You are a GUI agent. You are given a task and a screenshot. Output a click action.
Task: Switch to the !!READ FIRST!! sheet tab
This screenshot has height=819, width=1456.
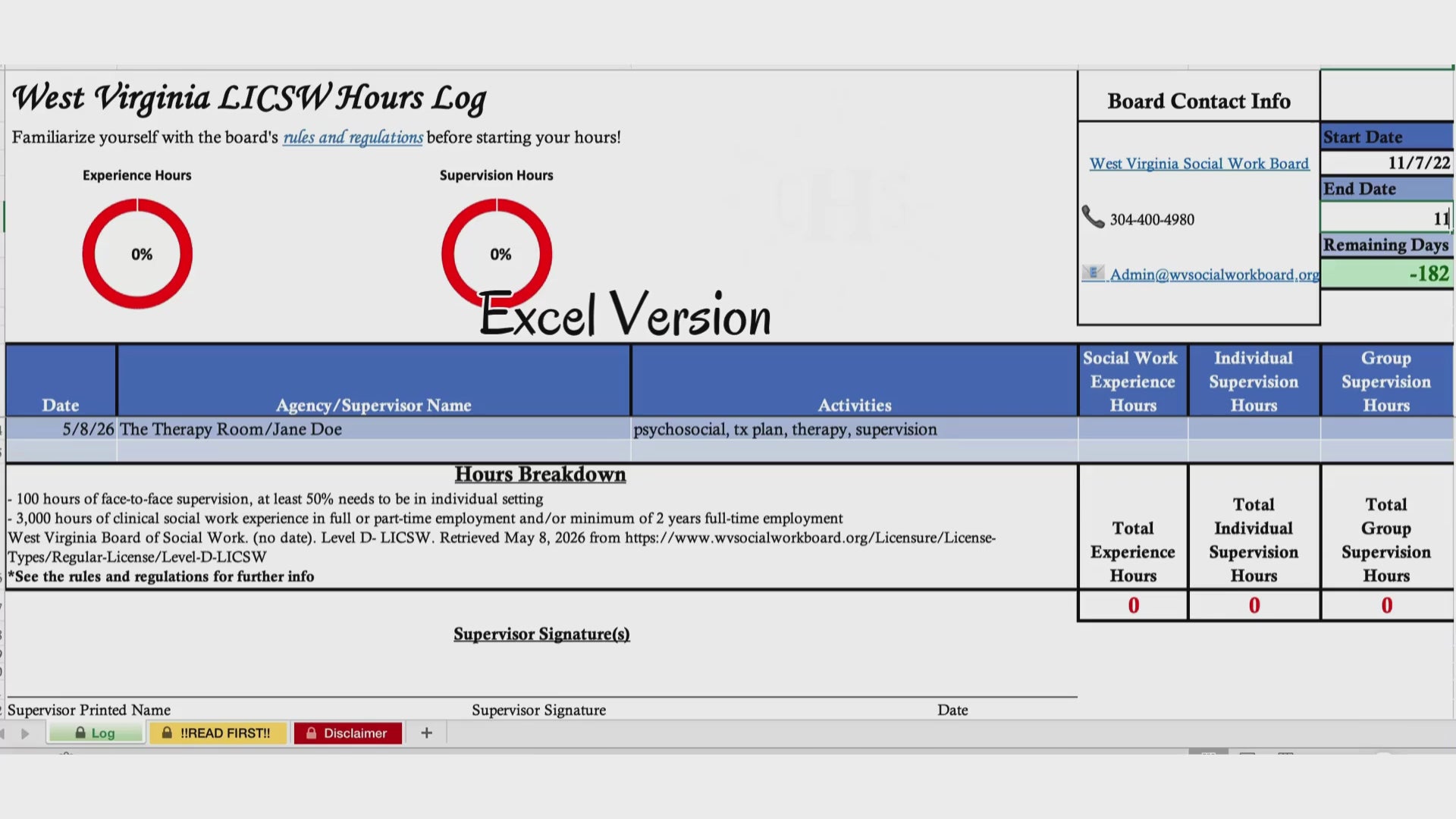(218, 733)
